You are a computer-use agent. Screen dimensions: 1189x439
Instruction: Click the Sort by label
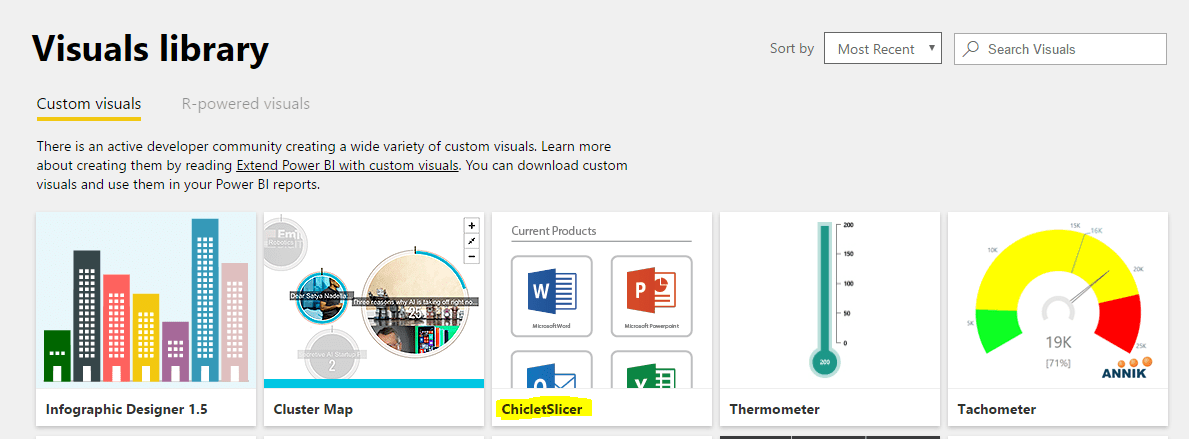point(792,49)
